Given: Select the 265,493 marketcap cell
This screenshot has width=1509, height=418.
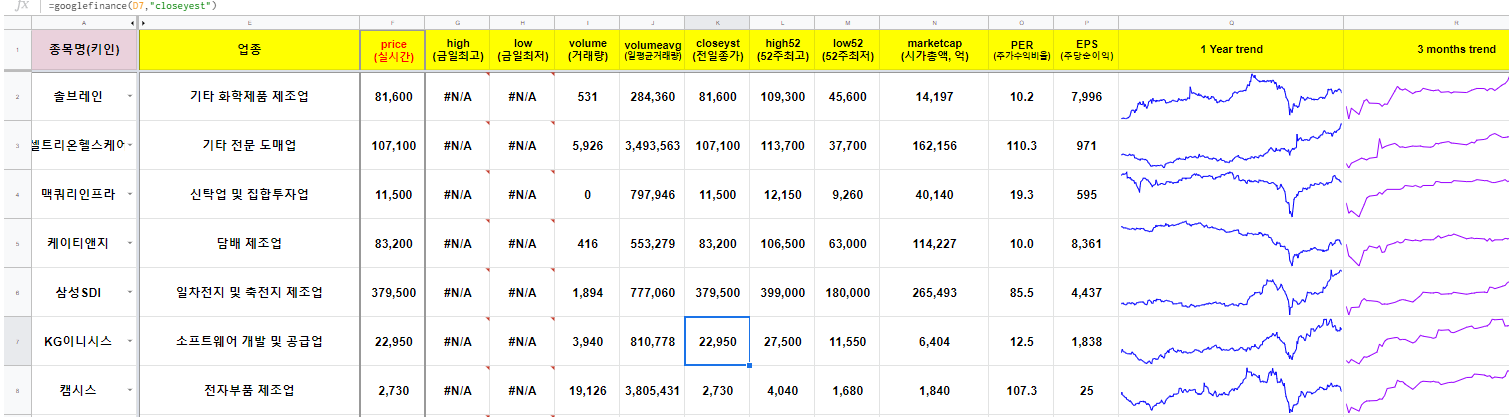Looking at the screenshot, I should pos(934,293).
